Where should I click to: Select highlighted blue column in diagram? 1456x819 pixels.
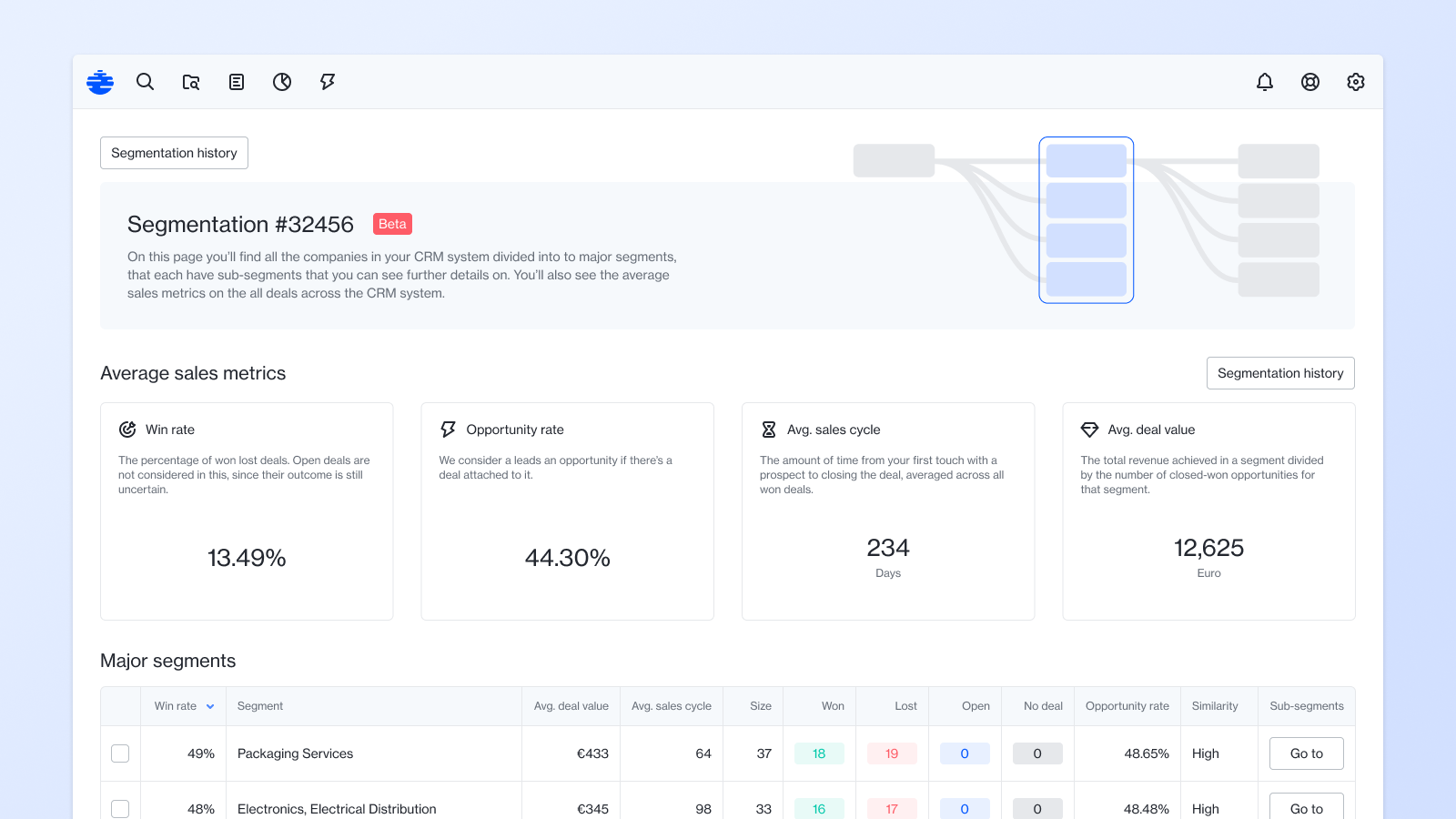(x=1087, y=220)
